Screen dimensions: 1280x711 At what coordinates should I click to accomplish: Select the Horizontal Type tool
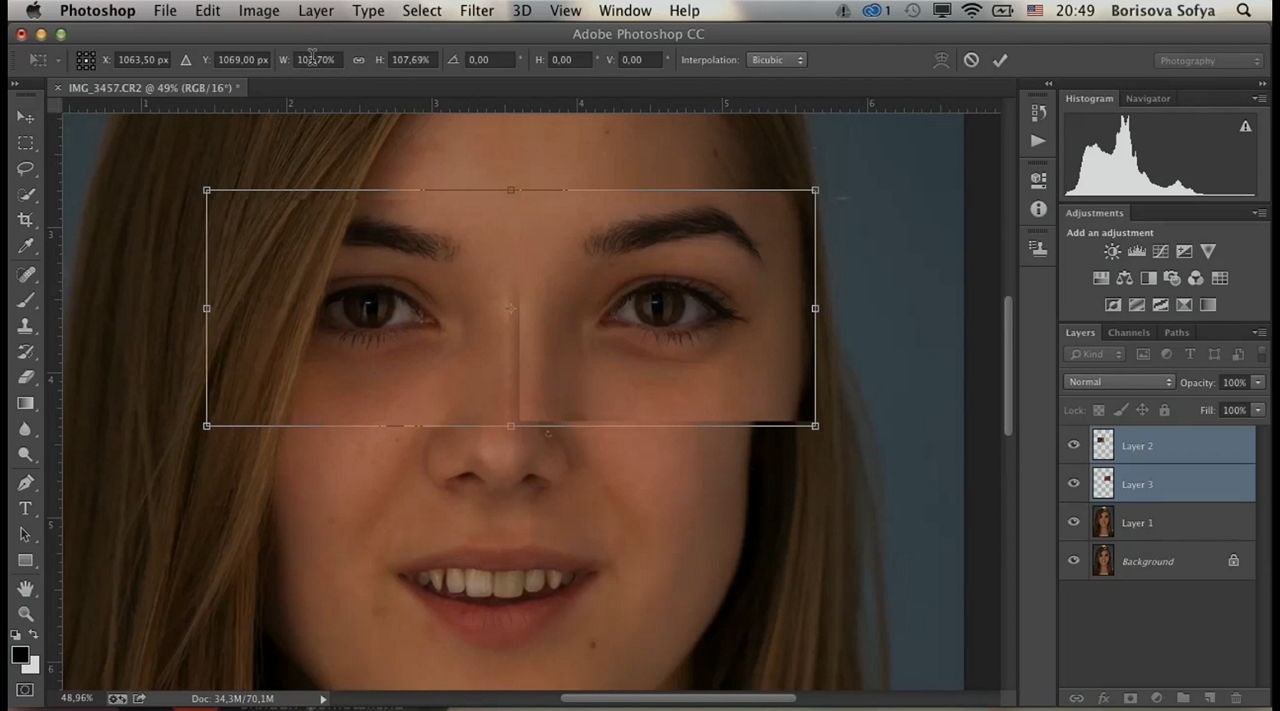tap(26, 509)
